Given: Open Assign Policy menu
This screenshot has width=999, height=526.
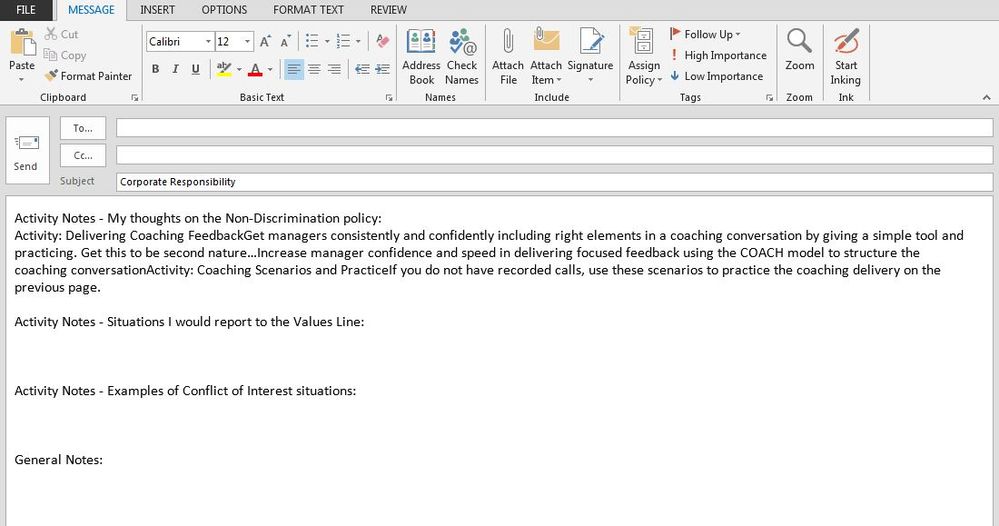Looking at the screenshot, I should tap(643, 57).
